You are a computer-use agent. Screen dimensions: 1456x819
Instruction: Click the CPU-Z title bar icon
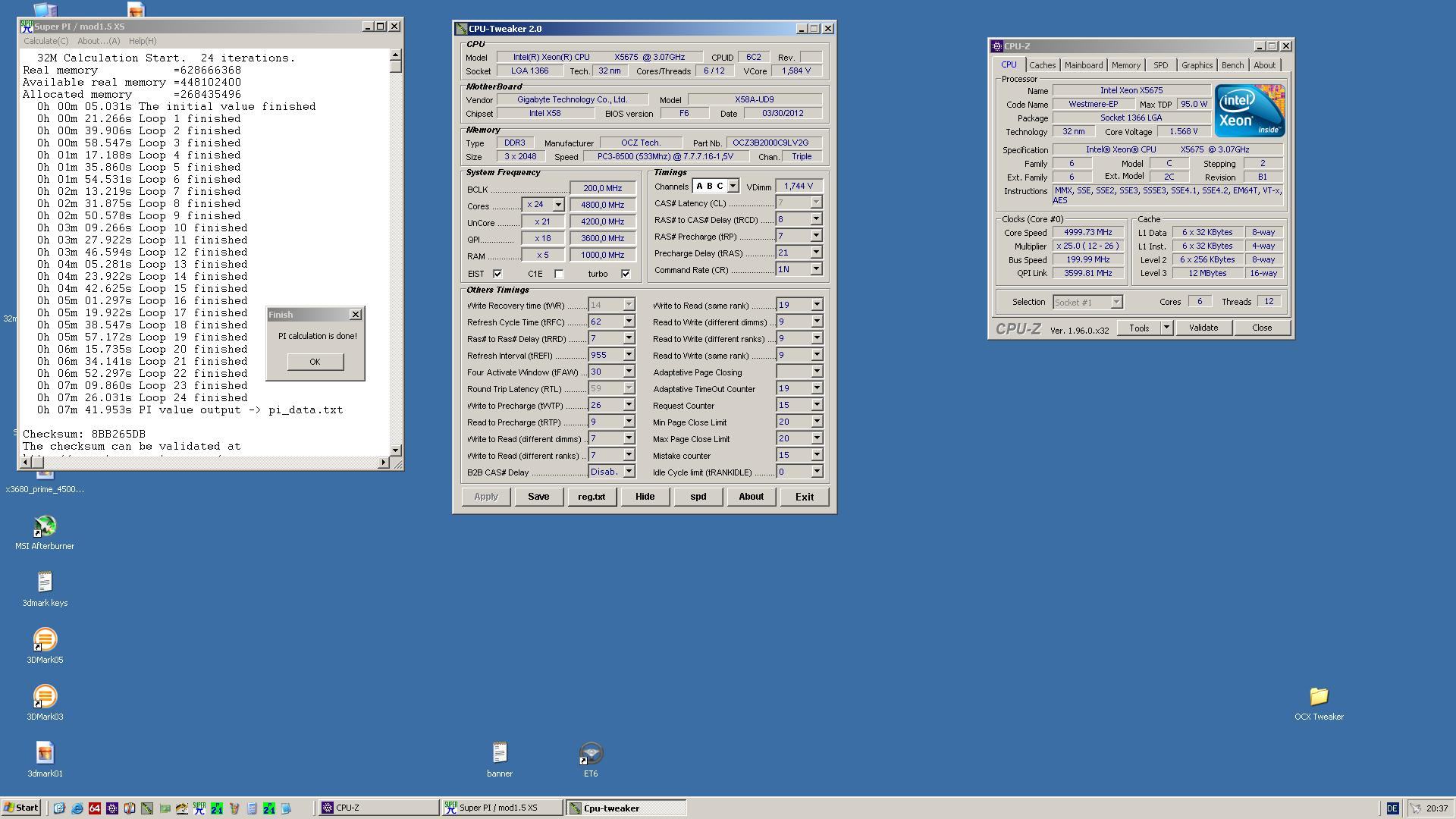tap(997, 46)
